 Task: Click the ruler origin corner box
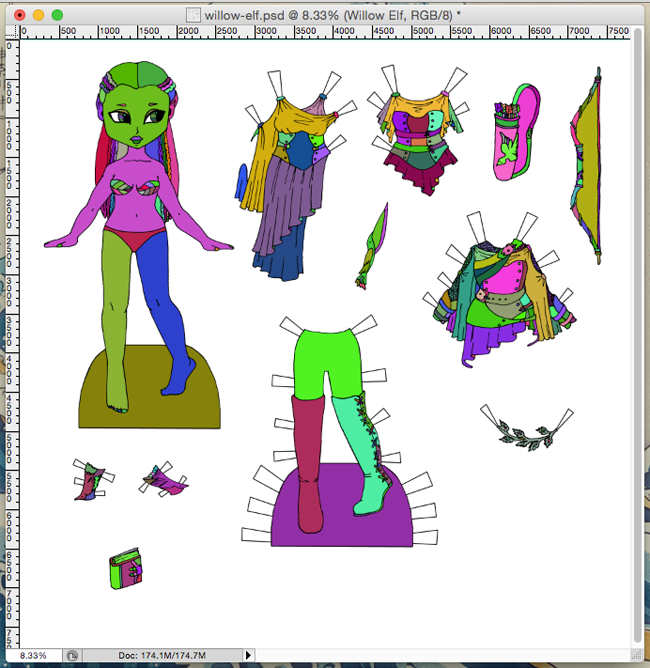13,32
